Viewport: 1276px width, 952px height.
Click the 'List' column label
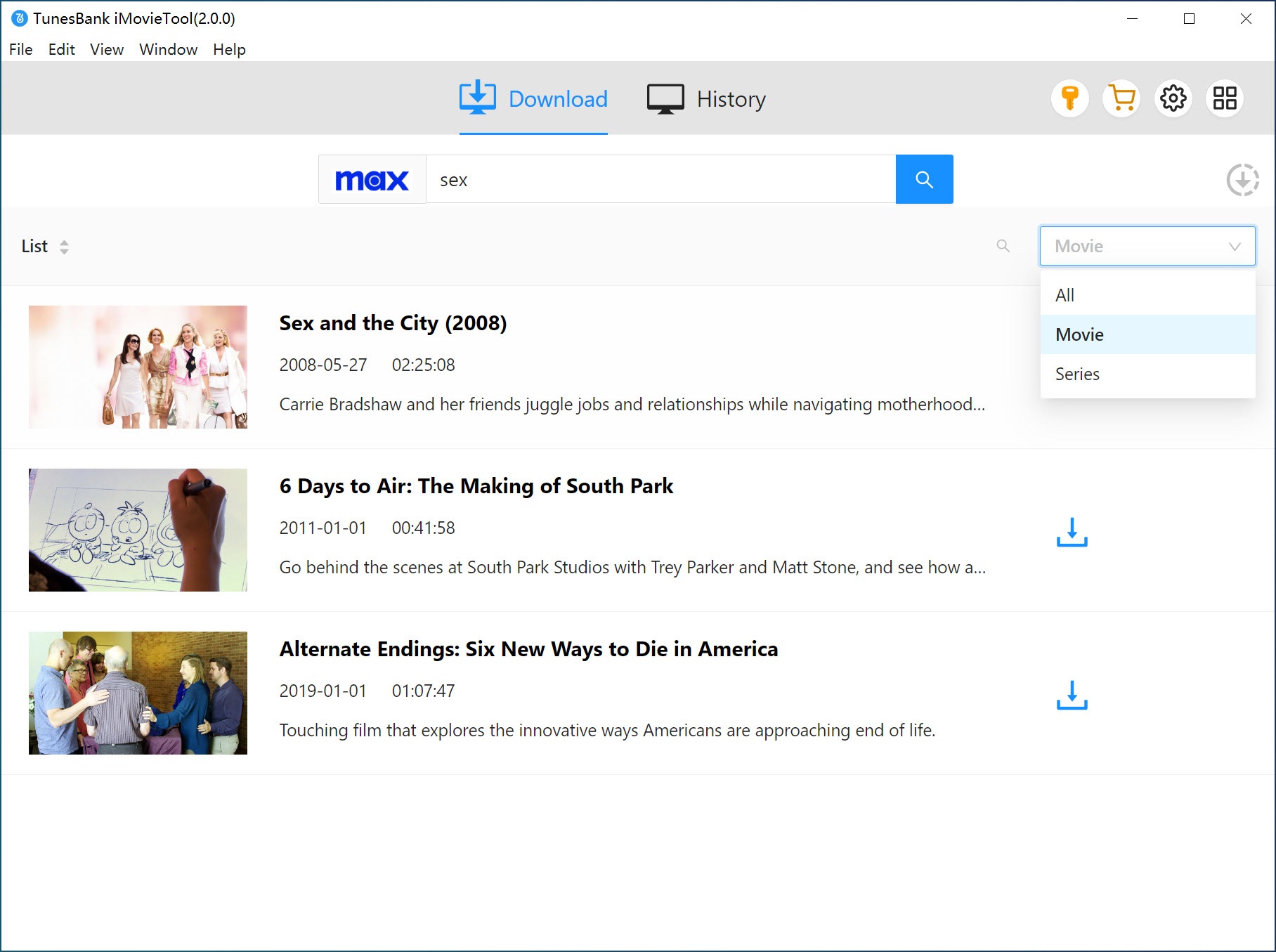point(34,247)
